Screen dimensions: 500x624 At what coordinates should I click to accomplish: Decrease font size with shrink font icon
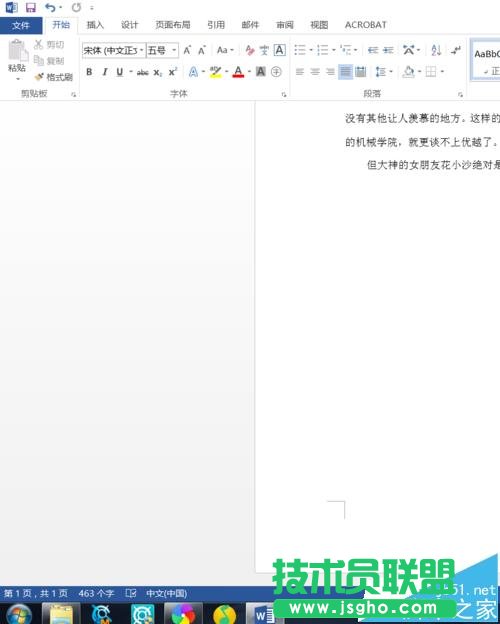202,51
